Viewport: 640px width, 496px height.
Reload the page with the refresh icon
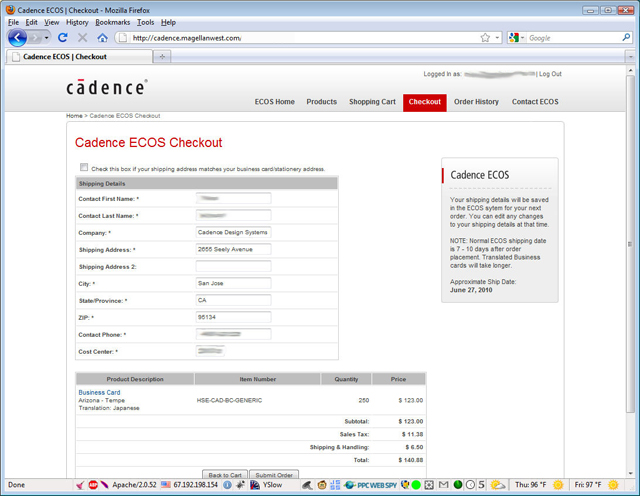coord(62,38)
